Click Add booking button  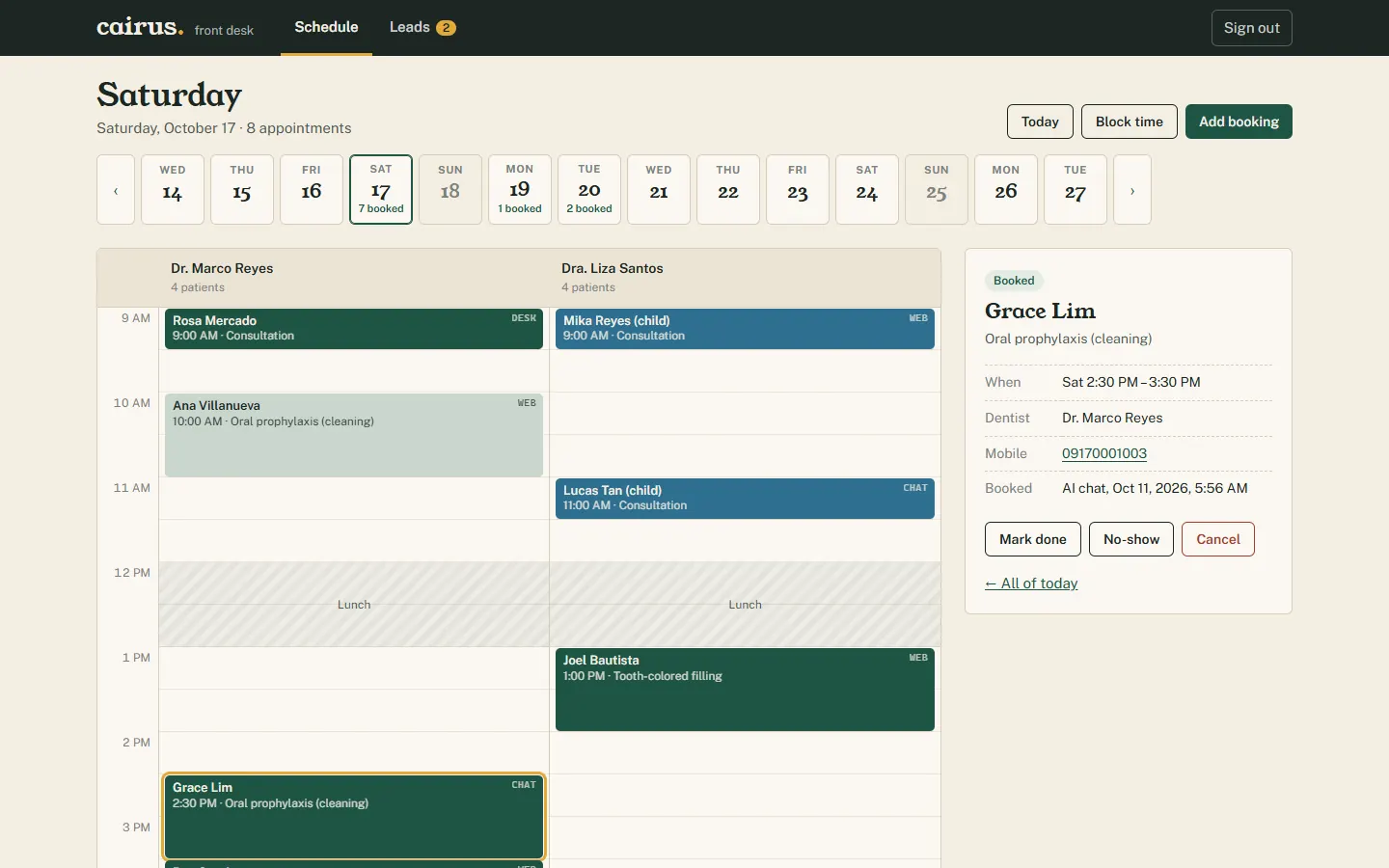(1239, 122)
